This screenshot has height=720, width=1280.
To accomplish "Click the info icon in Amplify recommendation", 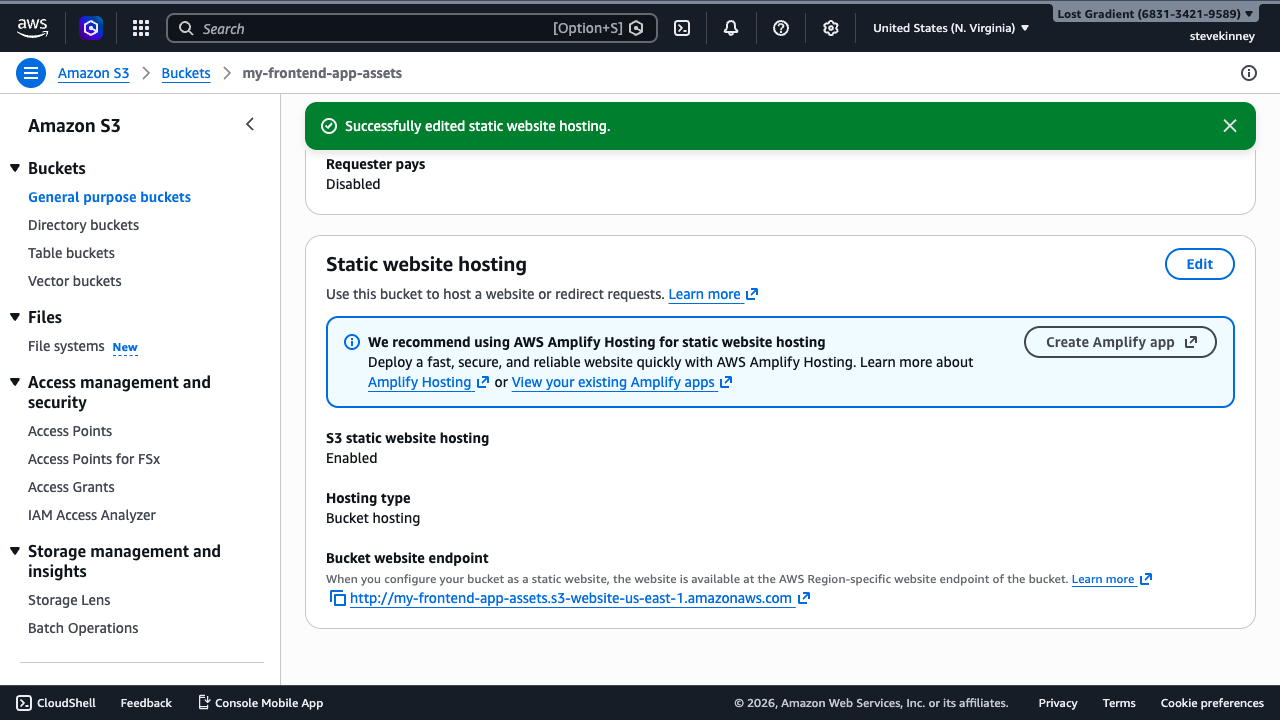I will click(352, 342).
